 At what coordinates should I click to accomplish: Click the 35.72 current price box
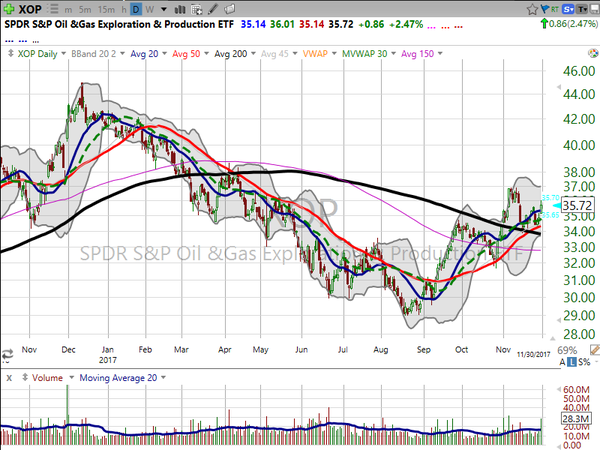[577, 205]
